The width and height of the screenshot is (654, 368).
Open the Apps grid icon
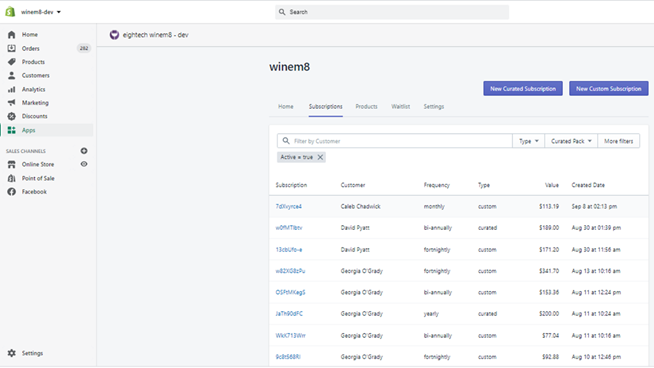tap(12, 130)
